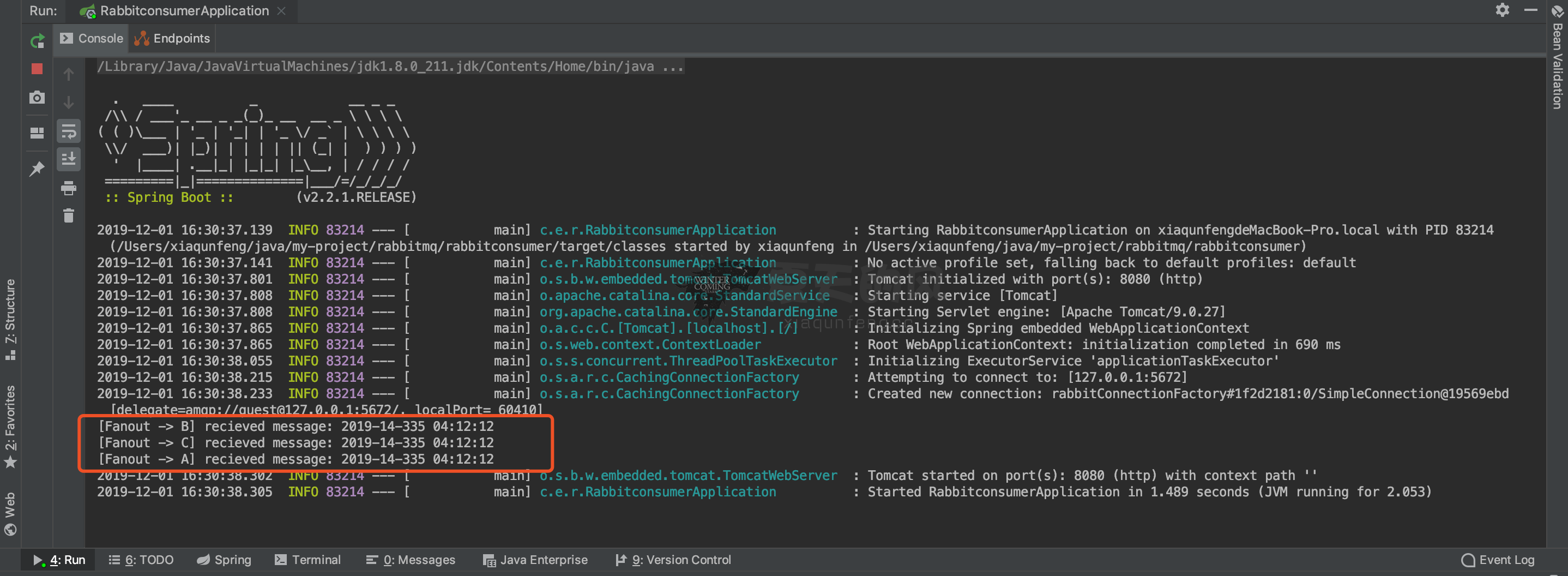Open the 9: Version Control tool window
This screenshot has height=576, width=1568.
(x=673, y=560)
